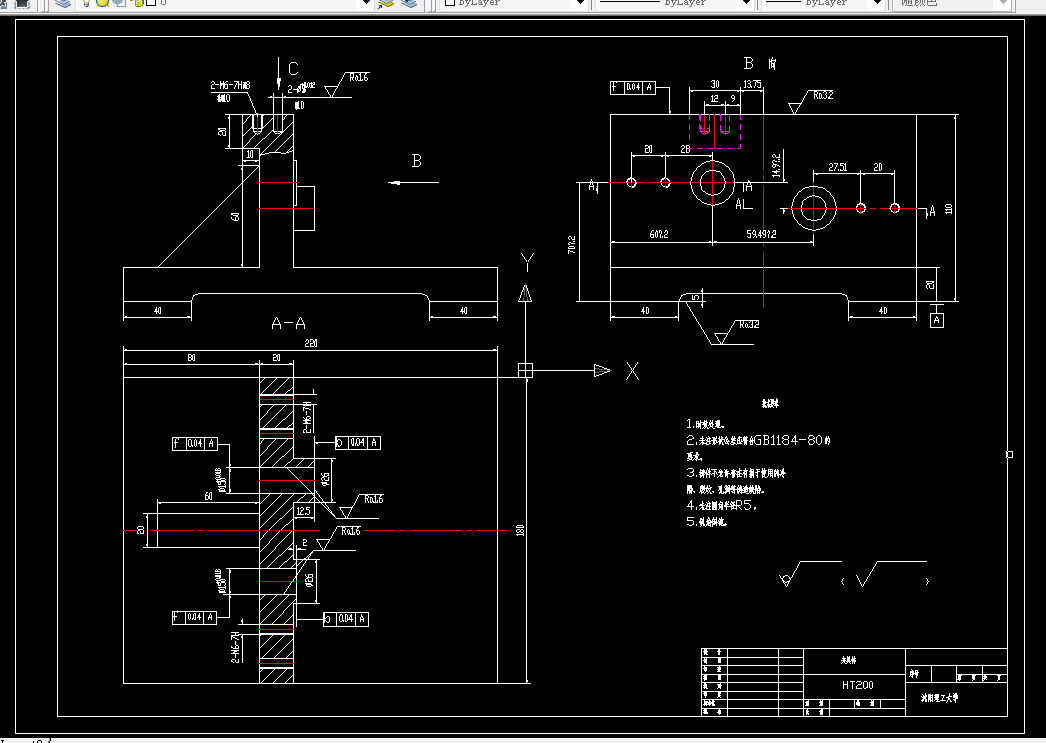Select the datum A box symbol
The image size is (1046, 743).
pos(937,321)
